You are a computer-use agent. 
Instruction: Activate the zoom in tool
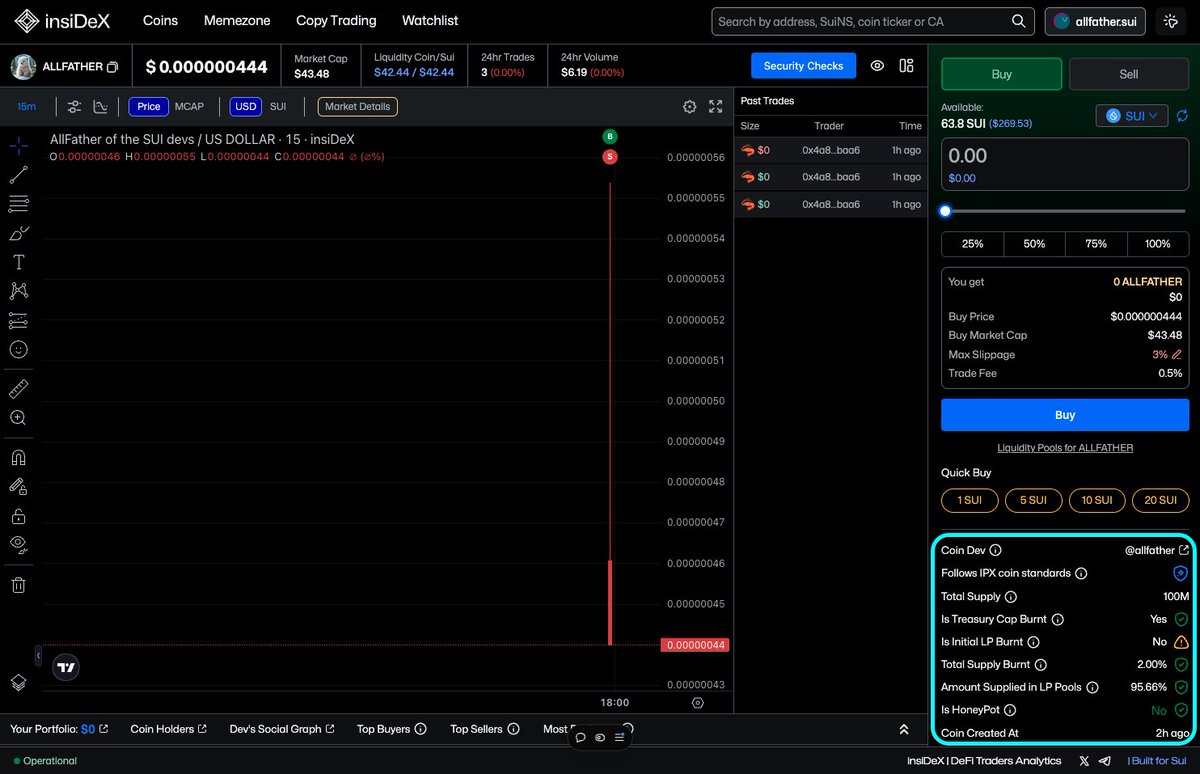pos(18,418)
